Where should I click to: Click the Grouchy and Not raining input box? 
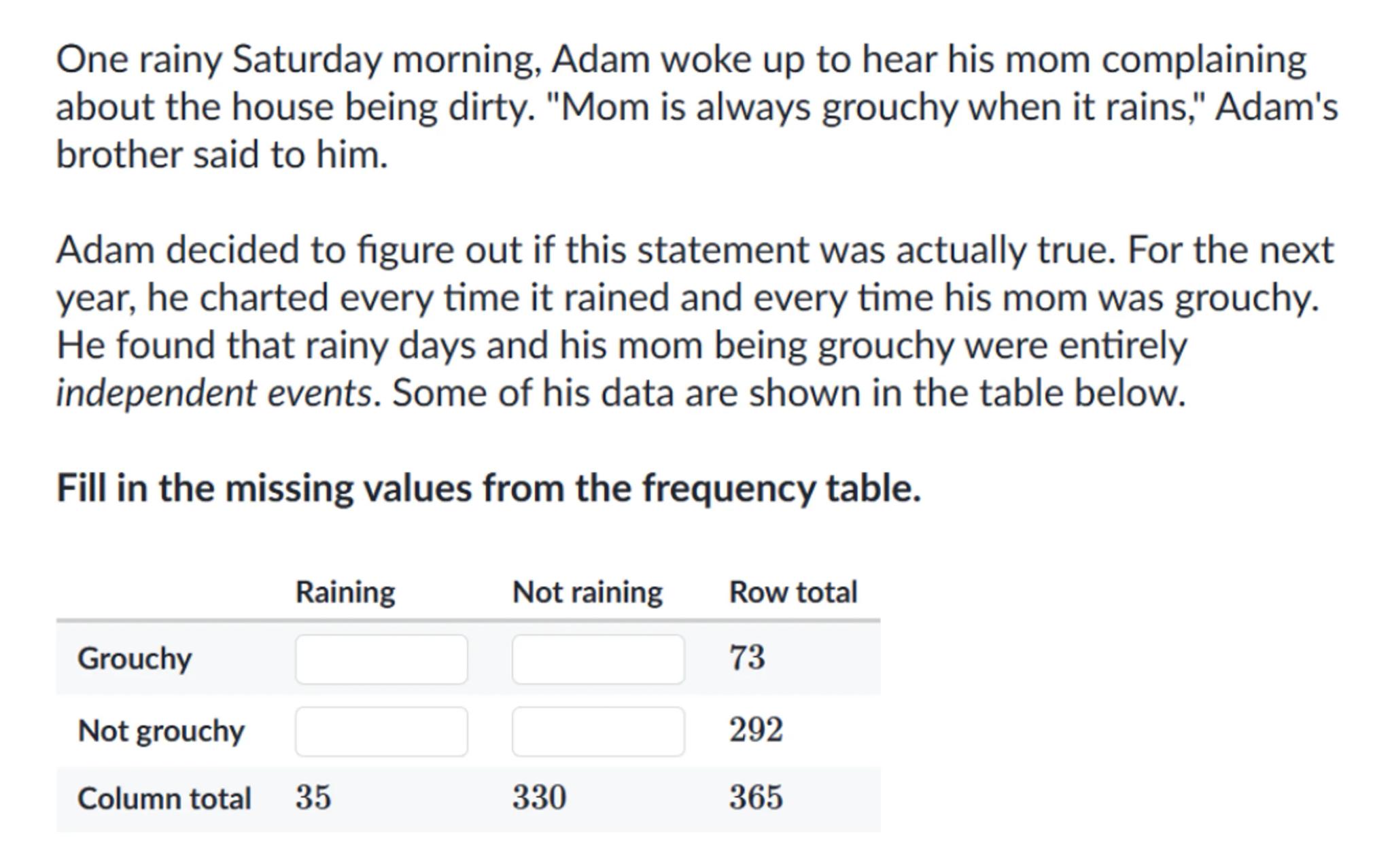click(x=598, y=659)
